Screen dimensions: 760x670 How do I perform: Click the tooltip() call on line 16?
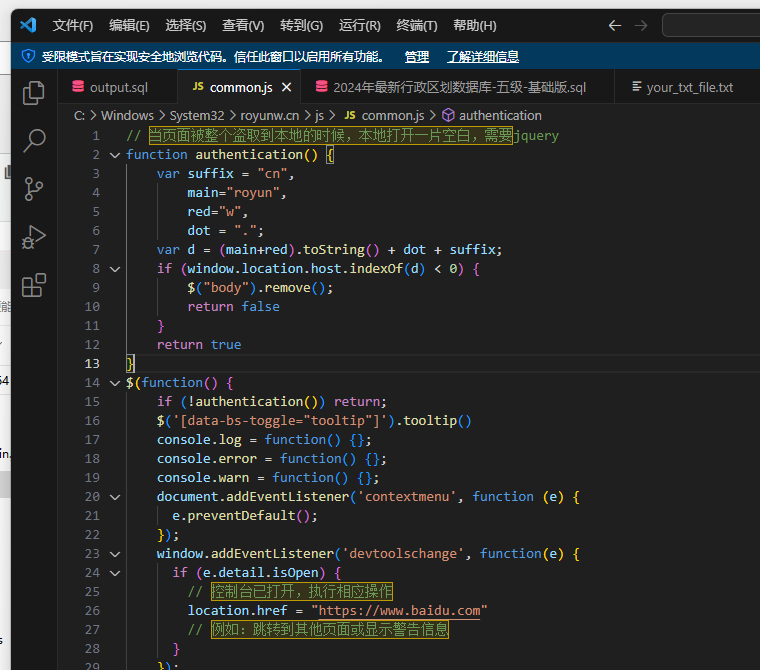click(437, 421)
